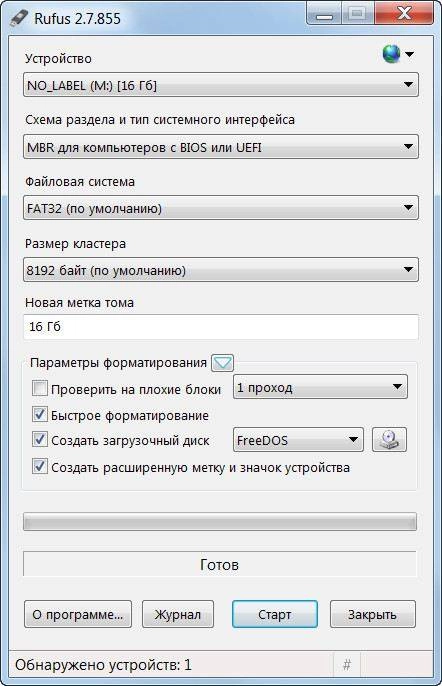The width and height of the screenshot is (442, 686).
Task: Close window using the red X icon
Action: click(404, 14)
